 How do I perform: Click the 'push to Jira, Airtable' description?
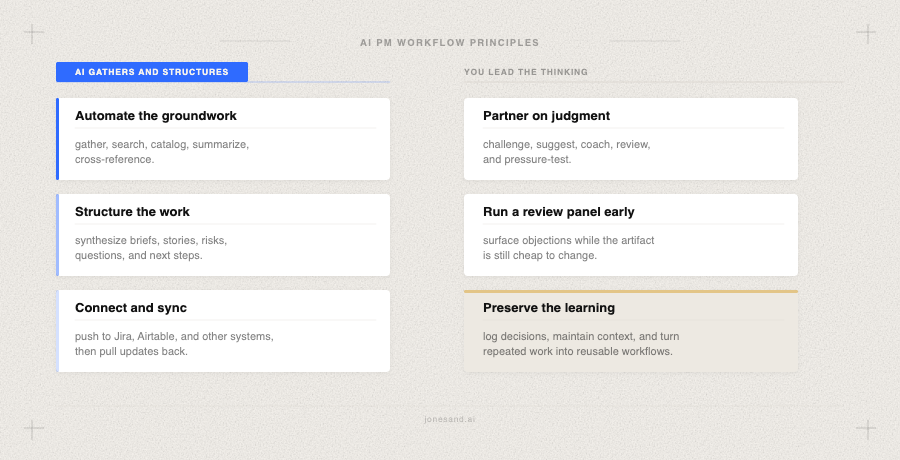pyautogui.click(x=174, y=343)
